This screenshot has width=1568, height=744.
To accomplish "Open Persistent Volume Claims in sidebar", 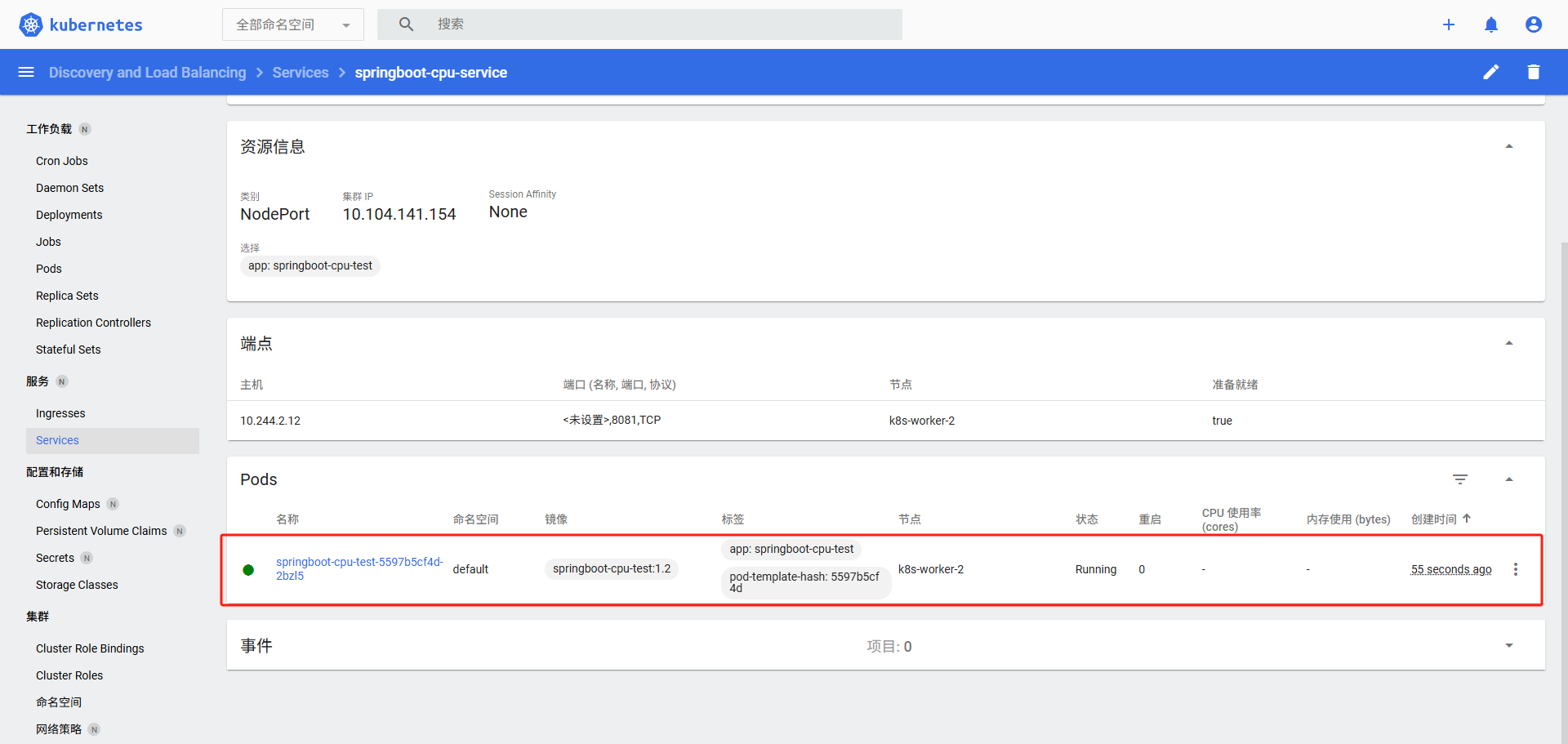I will point(101,531).
